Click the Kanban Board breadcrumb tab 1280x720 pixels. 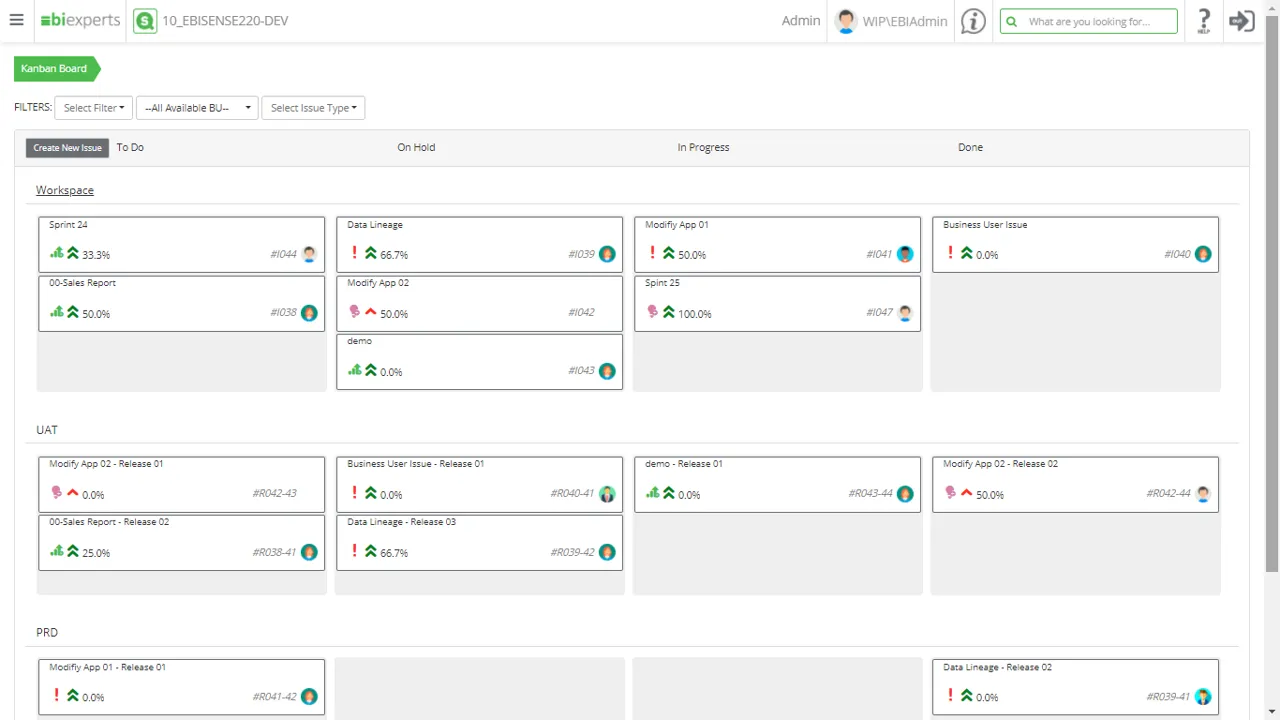[x=57, y=69]
